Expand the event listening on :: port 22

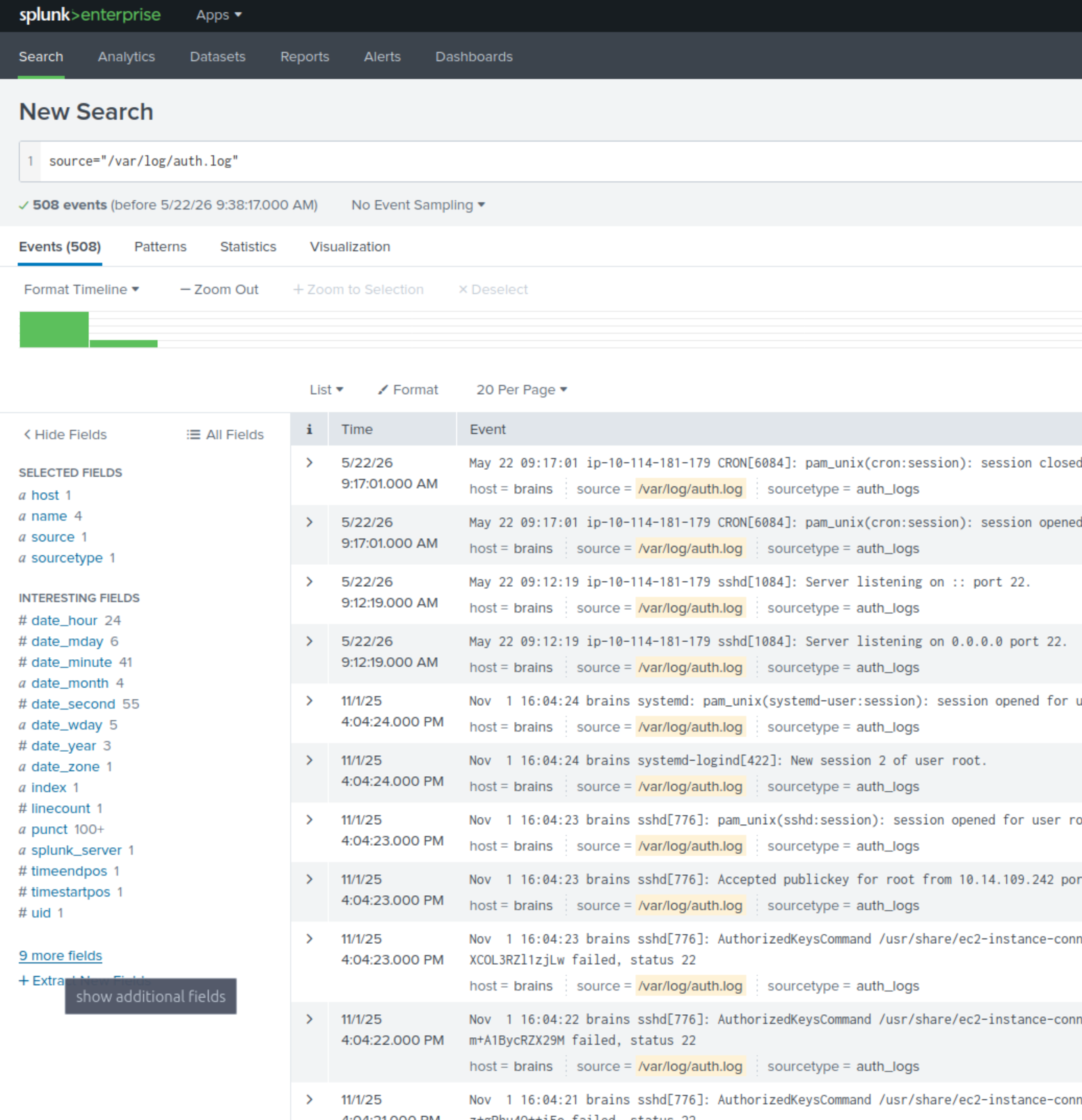pyautogui.click(x=310, y=582)
